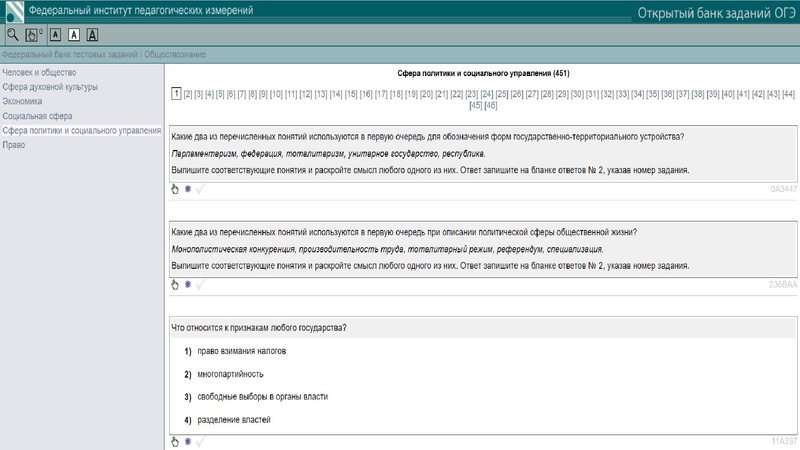Set largest font size with last A icon
800x450 pixels.
point(92,34)
